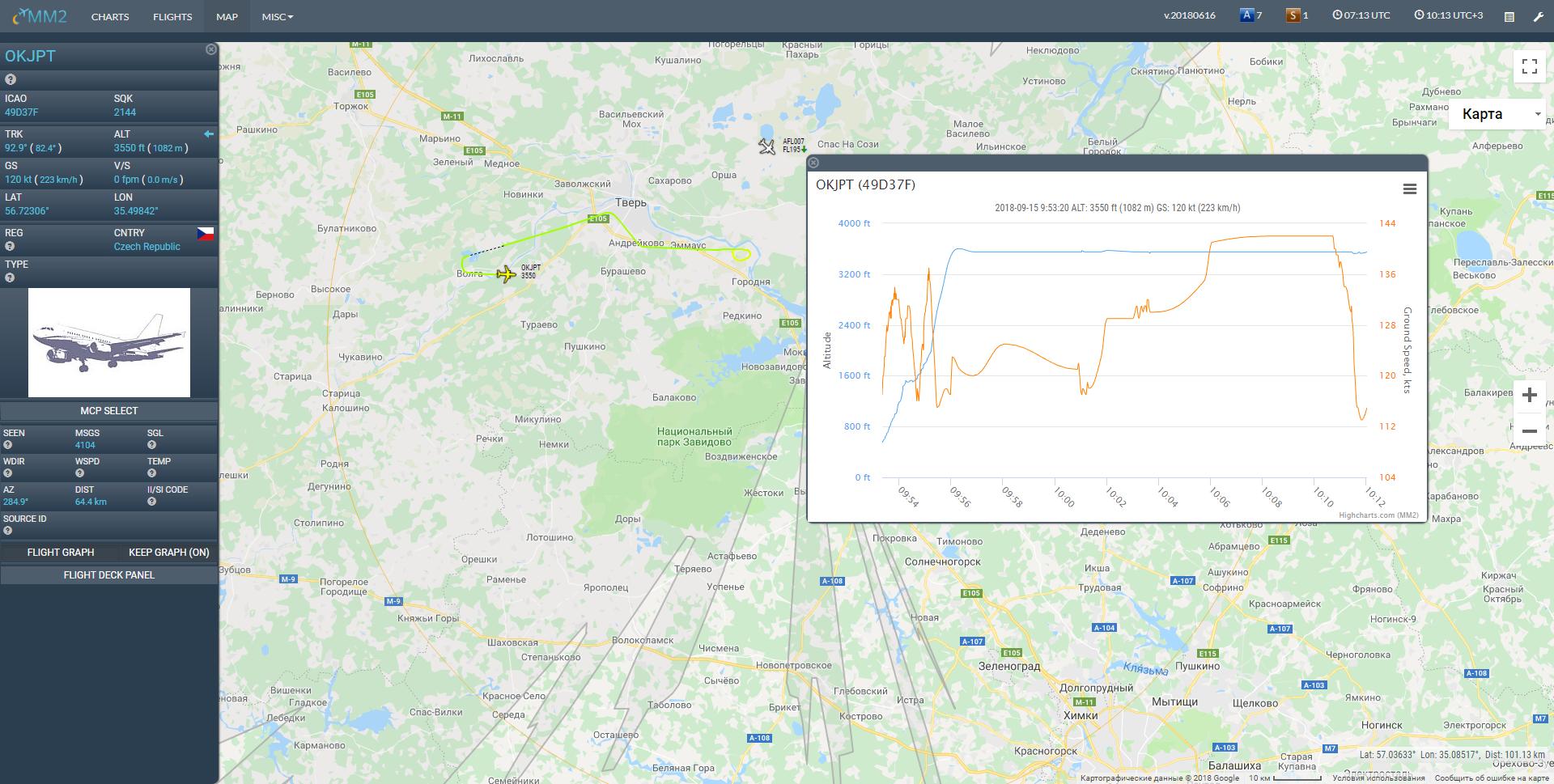This screenshot has width=1554, height=784.
Task: Click the Czech Republic flag icon
Action: 206,234
